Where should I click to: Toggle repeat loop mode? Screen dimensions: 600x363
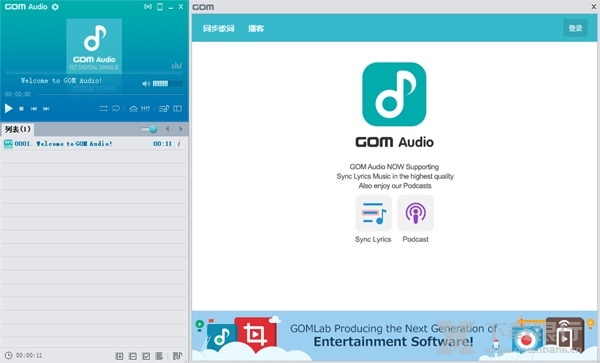[116, 109]
